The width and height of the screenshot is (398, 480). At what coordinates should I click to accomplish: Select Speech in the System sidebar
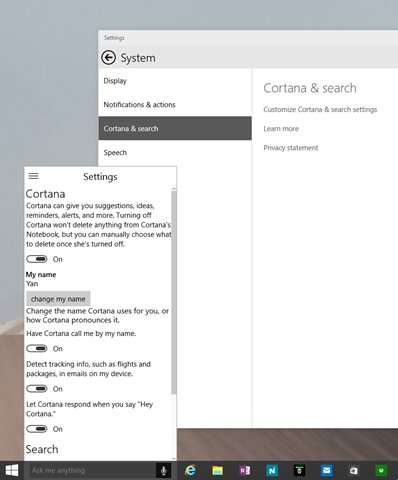175,153
